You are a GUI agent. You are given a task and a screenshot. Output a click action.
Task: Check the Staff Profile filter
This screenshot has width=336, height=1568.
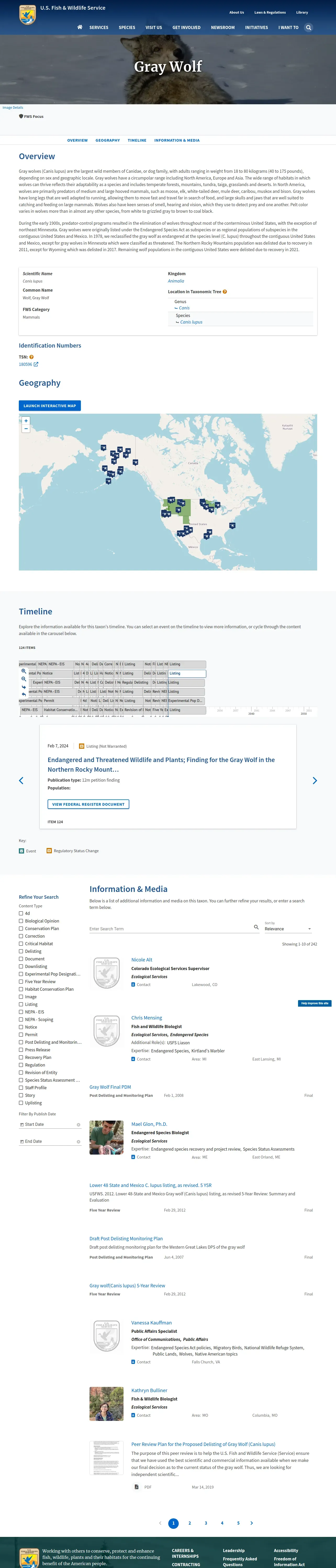pyautogui.click(x=21, y=1088)
